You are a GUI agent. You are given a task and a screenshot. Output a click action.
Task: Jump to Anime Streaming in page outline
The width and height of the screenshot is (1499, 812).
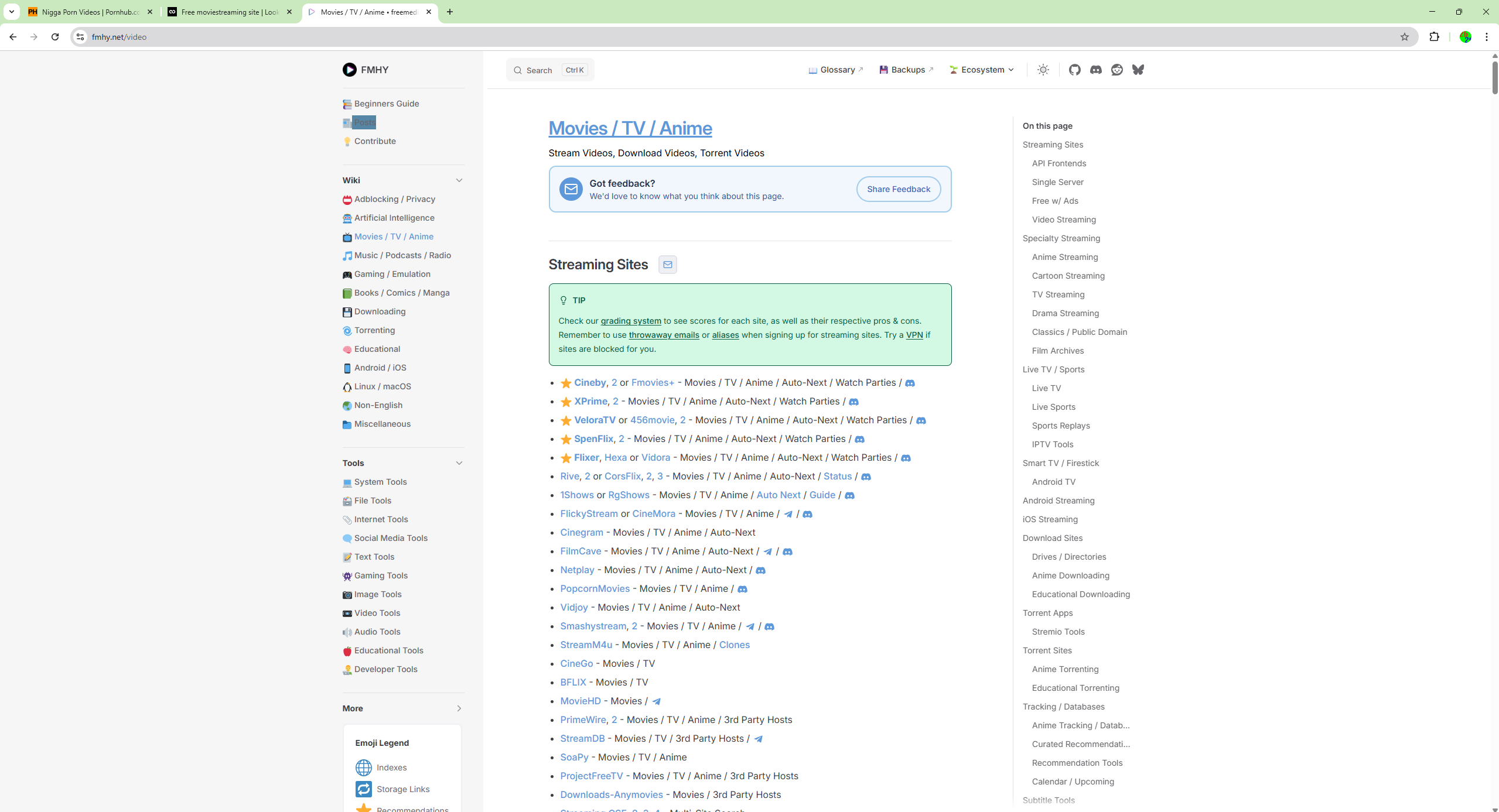[1065, 257]
